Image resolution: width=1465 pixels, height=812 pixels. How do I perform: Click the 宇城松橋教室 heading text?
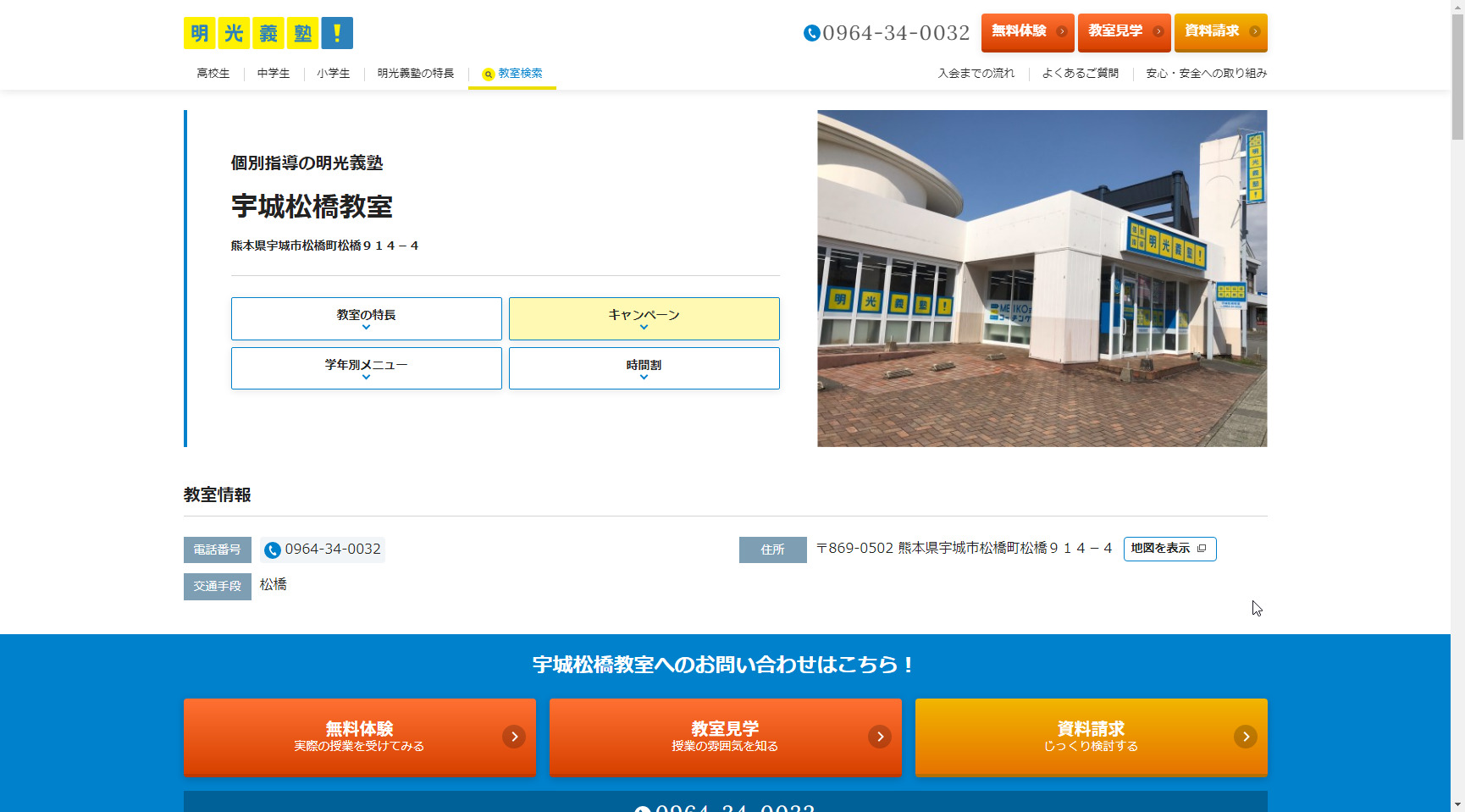(x=312, y=207)
